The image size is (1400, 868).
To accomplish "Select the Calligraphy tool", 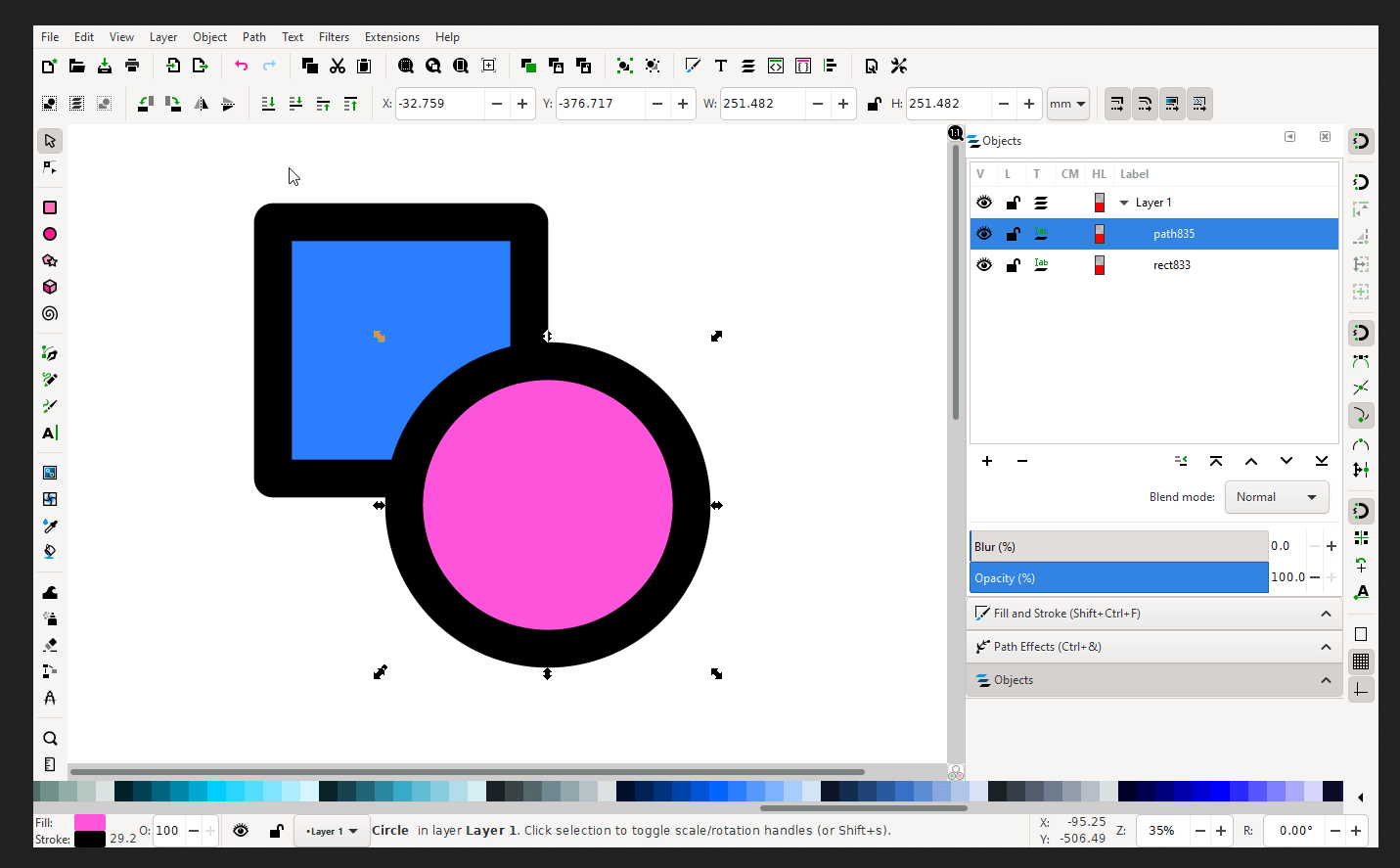I will (49, 405).
